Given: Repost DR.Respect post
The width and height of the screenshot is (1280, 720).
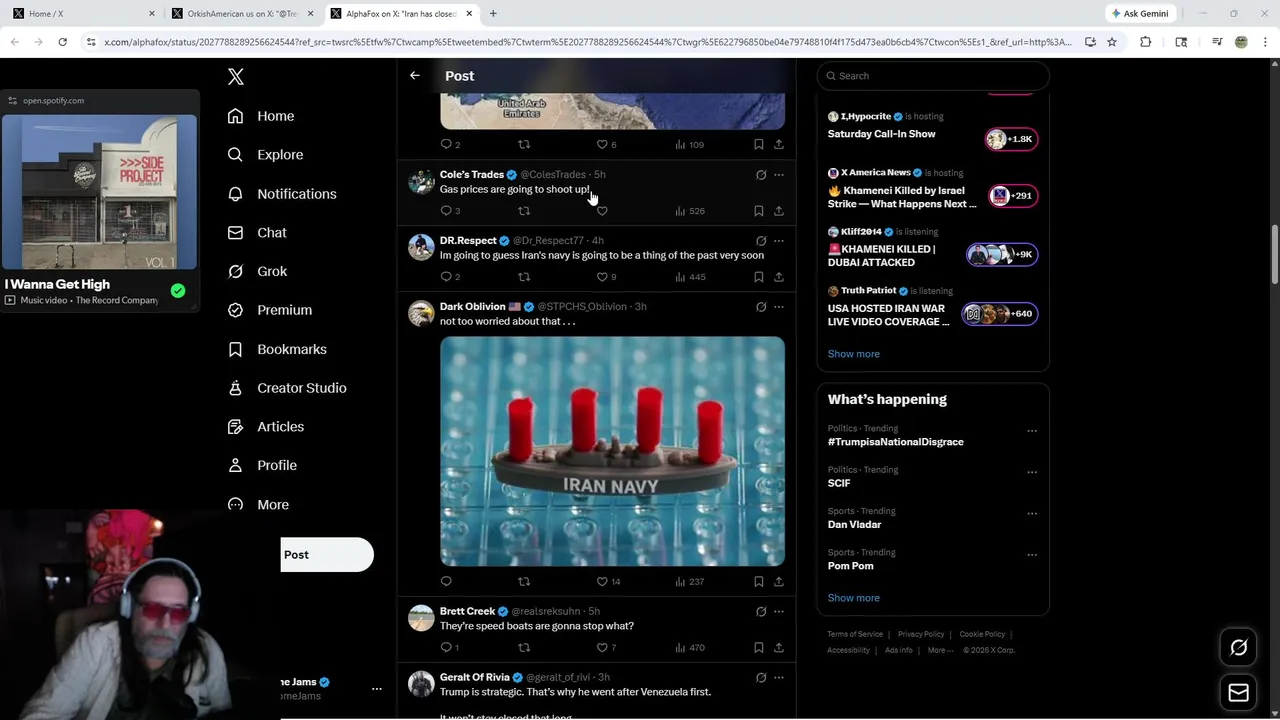Looking at the screenshot, I should point(523,277).
